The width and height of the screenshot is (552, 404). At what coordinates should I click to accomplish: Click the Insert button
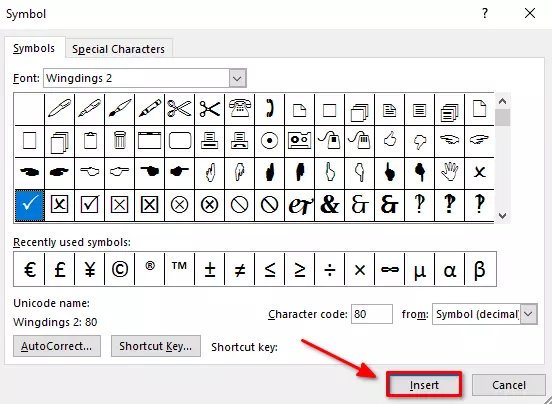pos(424,385)
